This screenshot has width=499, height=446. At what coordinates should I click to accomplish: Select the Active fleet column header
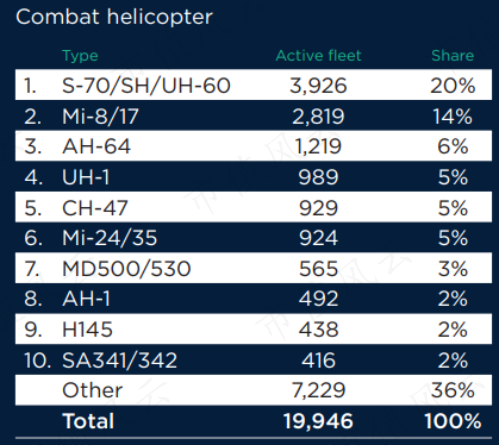[x=318, y=55]
